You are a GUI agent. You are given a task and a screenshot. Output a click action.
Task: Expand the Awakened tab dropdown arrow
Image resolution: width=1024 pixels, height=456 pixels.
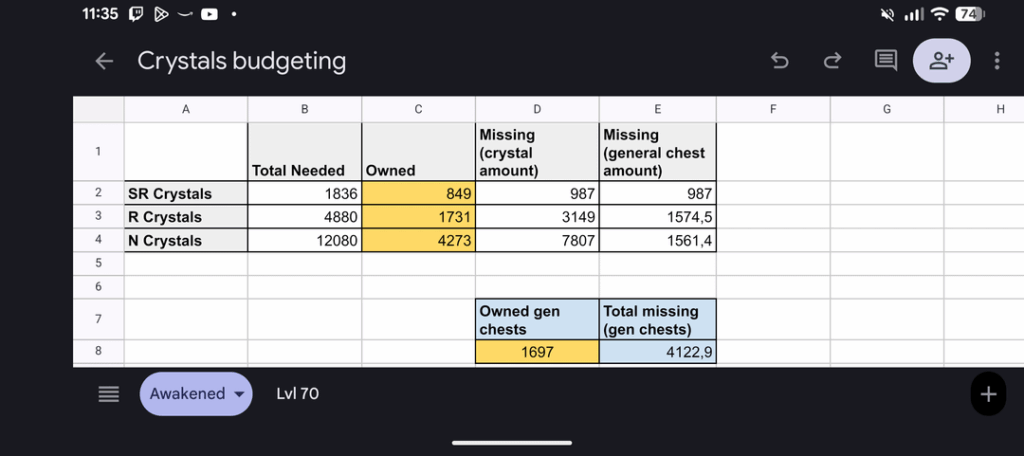click(x=238, y=394)
